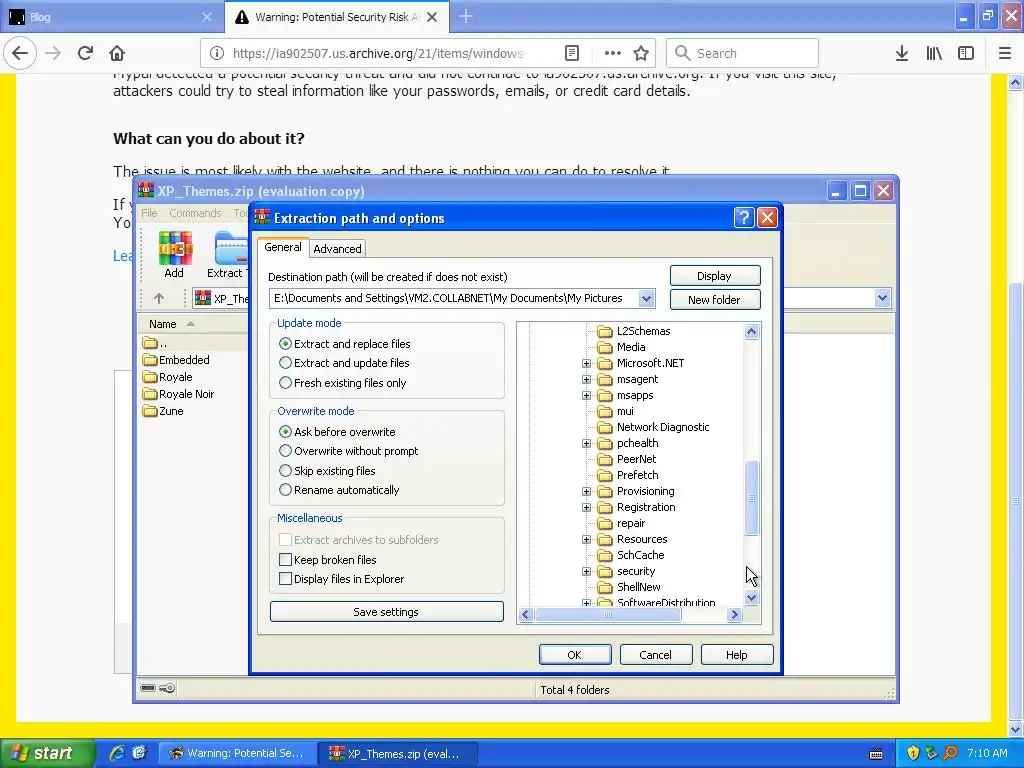Expand the Registration tree folder
The height and width of the screenshot is (768, 1024).
pyautogui.click(x=586, y=507)
